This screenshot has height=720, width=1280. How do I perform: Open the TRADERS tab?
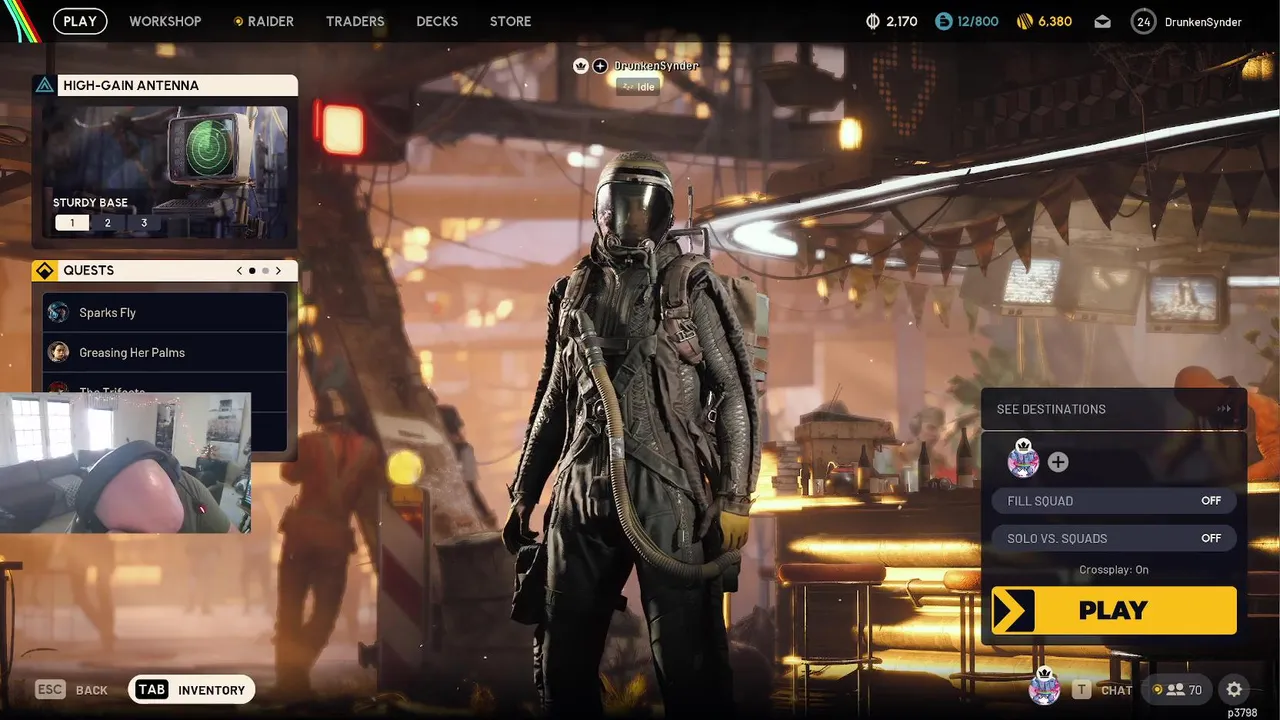tap(355, 21)
